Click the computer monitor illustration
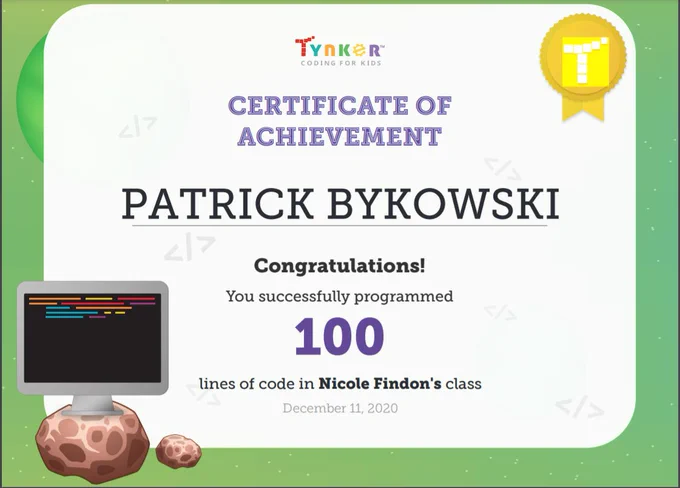680x488 pixels. click(93, 347)
